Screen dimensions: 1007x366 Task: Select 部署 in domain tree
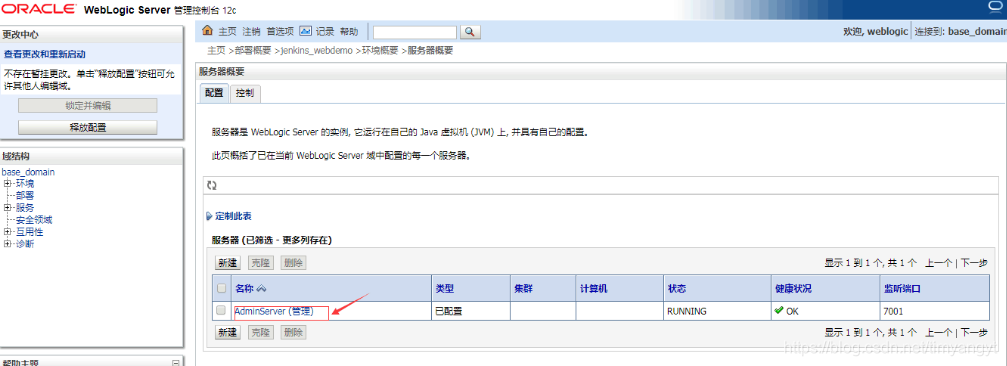[25, 195]
